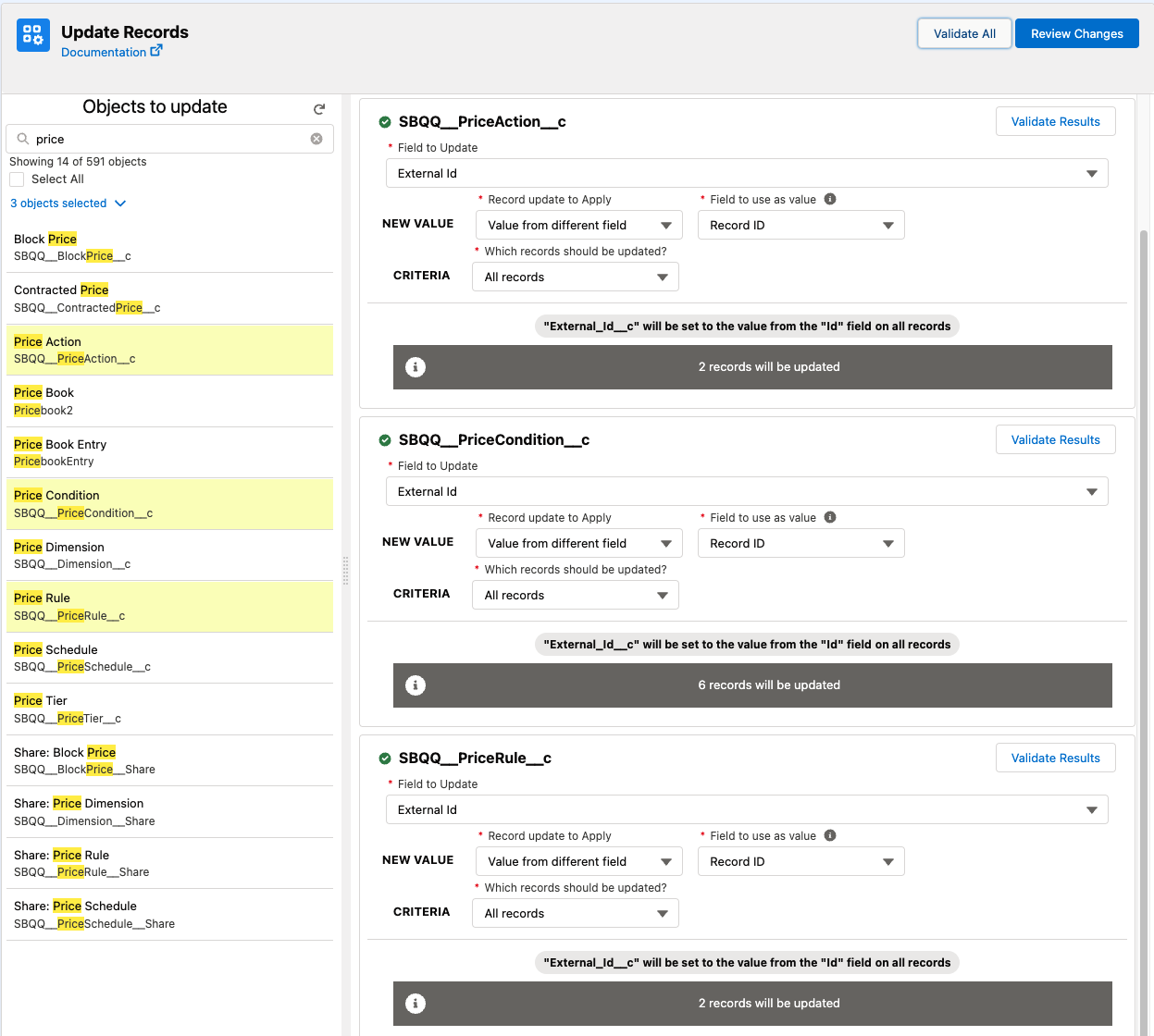Toggle the Select All checkbox

tap(17, 179)
